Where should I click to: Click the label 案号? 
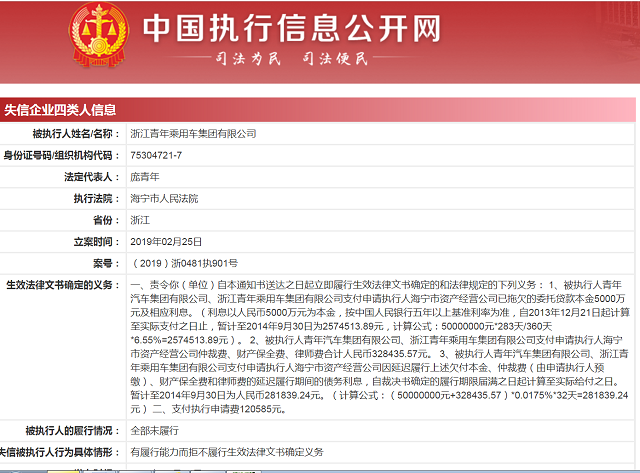point(107,263)
